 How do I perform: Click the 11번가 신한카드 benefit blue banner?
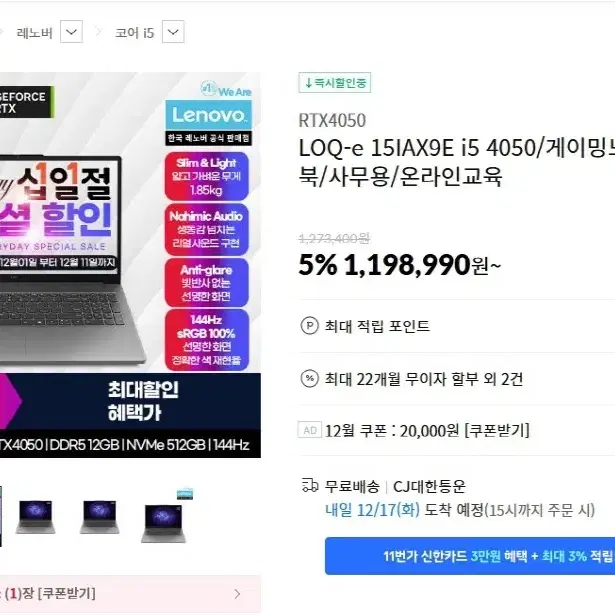click(470, 556)
